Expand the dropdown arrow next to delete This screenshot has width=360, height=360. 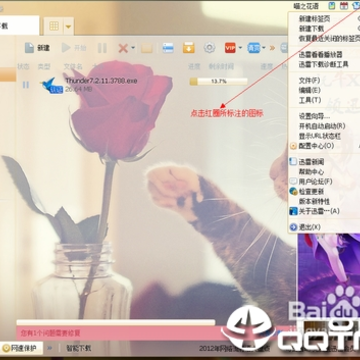(133, 48)
